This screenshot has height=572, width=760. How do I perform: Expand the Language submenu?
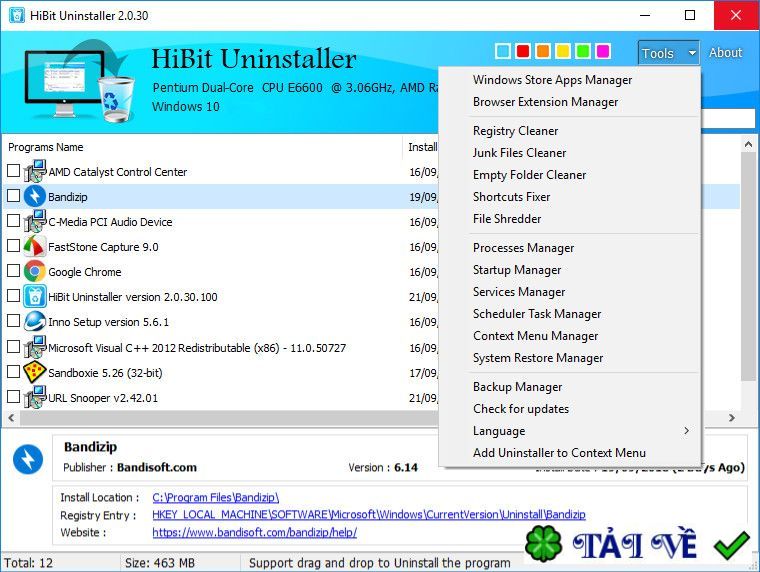[570, 430]
